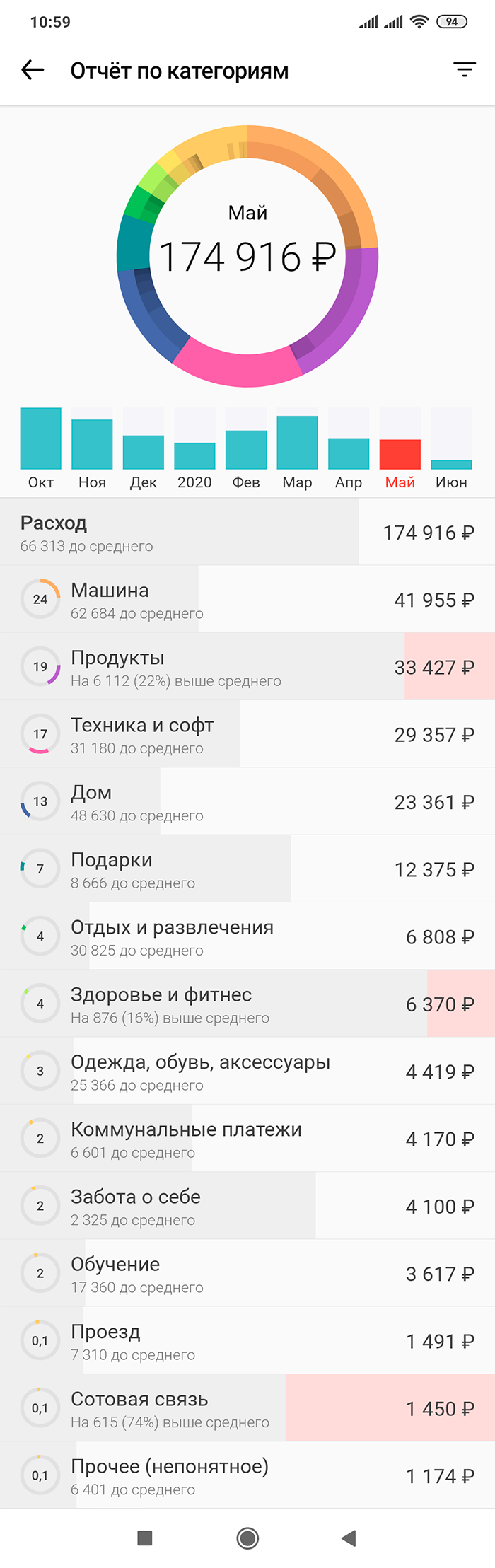
Task: Tap the Дом percentage ring icon
Action: pyautogui.click(x=40, y=801)
